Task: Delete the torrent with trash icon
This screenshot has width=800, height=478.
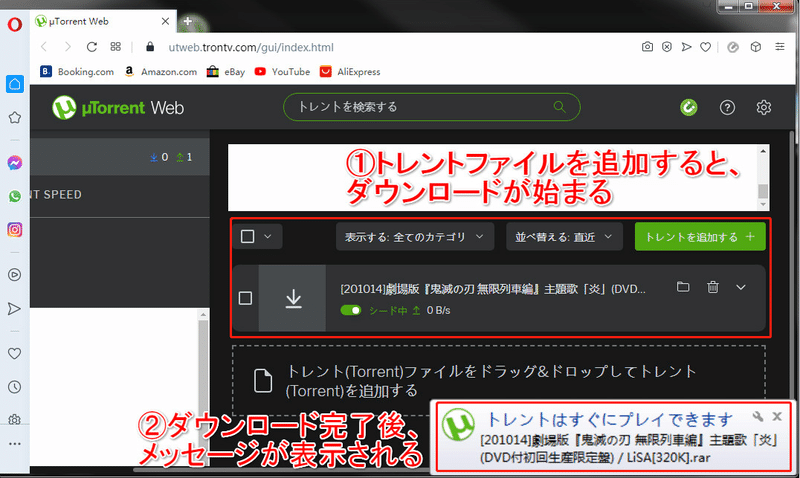Action: 713,287
